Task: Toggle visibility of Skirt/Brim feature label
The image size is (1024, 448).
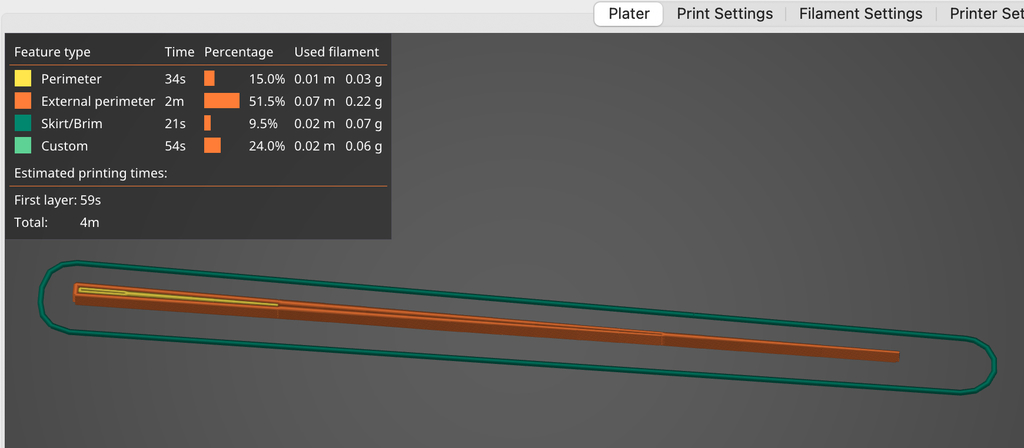Action: point(71,123)
